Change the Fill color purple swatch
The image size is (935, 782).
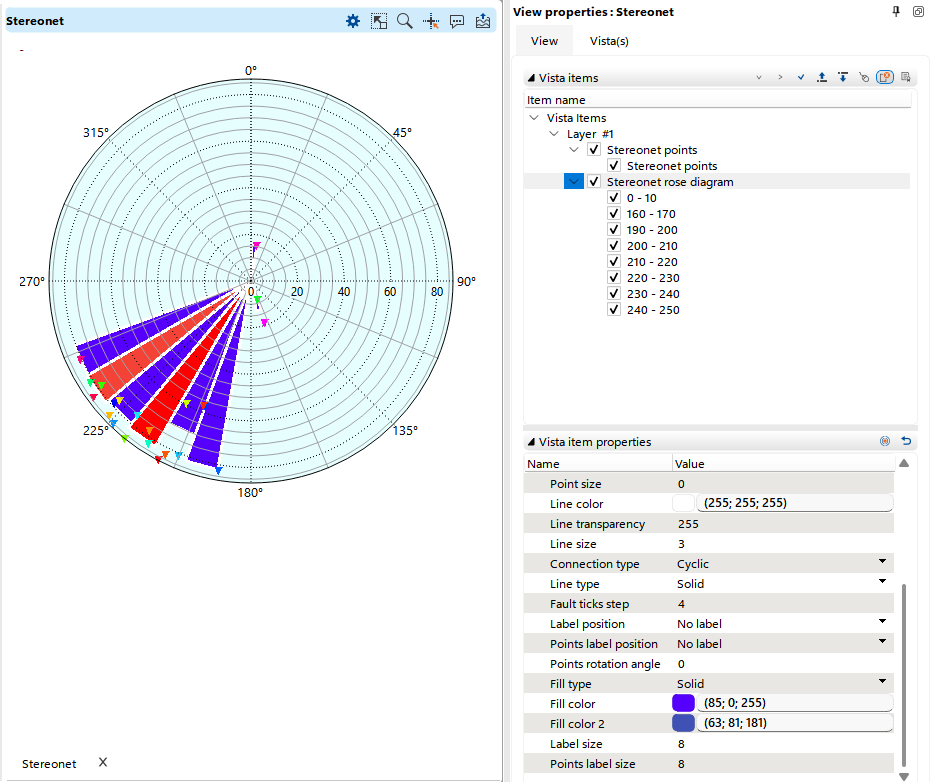click(683, 703)
